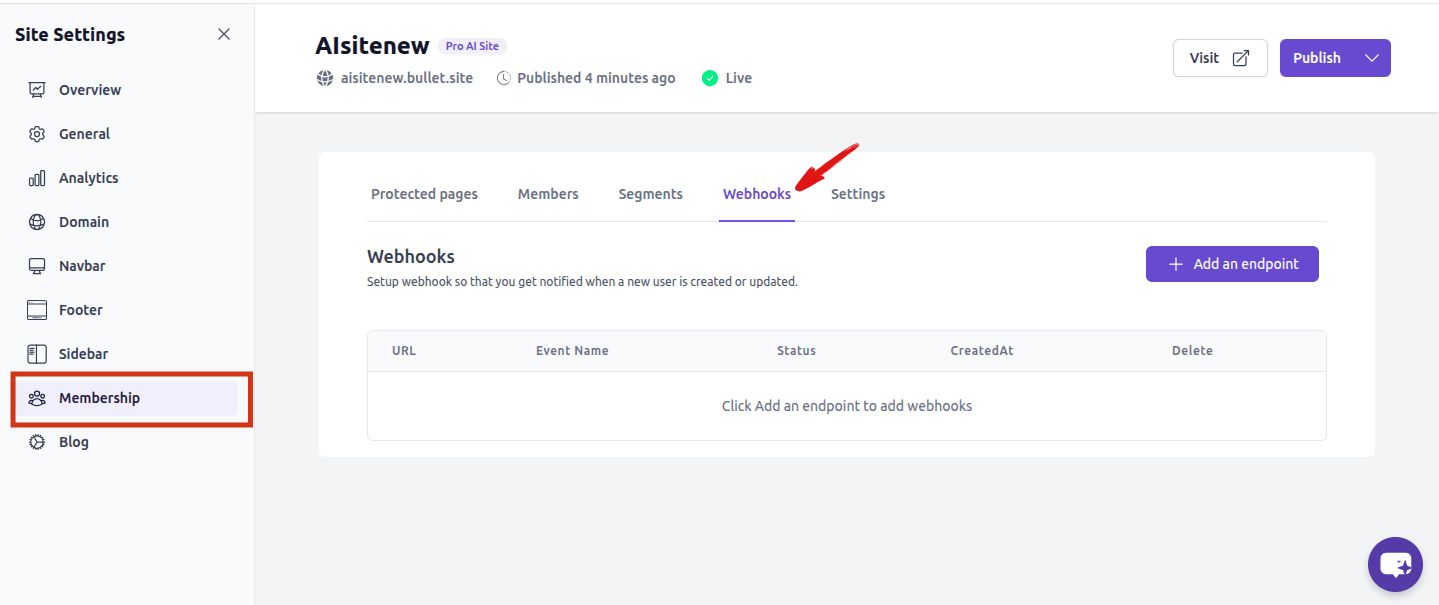Click the General gear icon
The height and width of the screenshot is (605, 1439).
[37, 134]
